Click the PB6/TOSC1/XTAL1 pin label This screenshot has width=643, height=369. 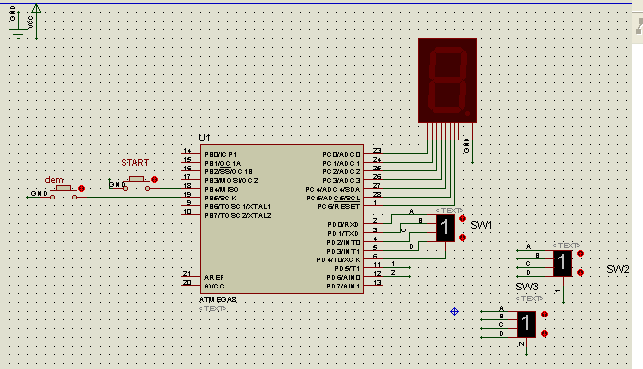tap(237, 207)
